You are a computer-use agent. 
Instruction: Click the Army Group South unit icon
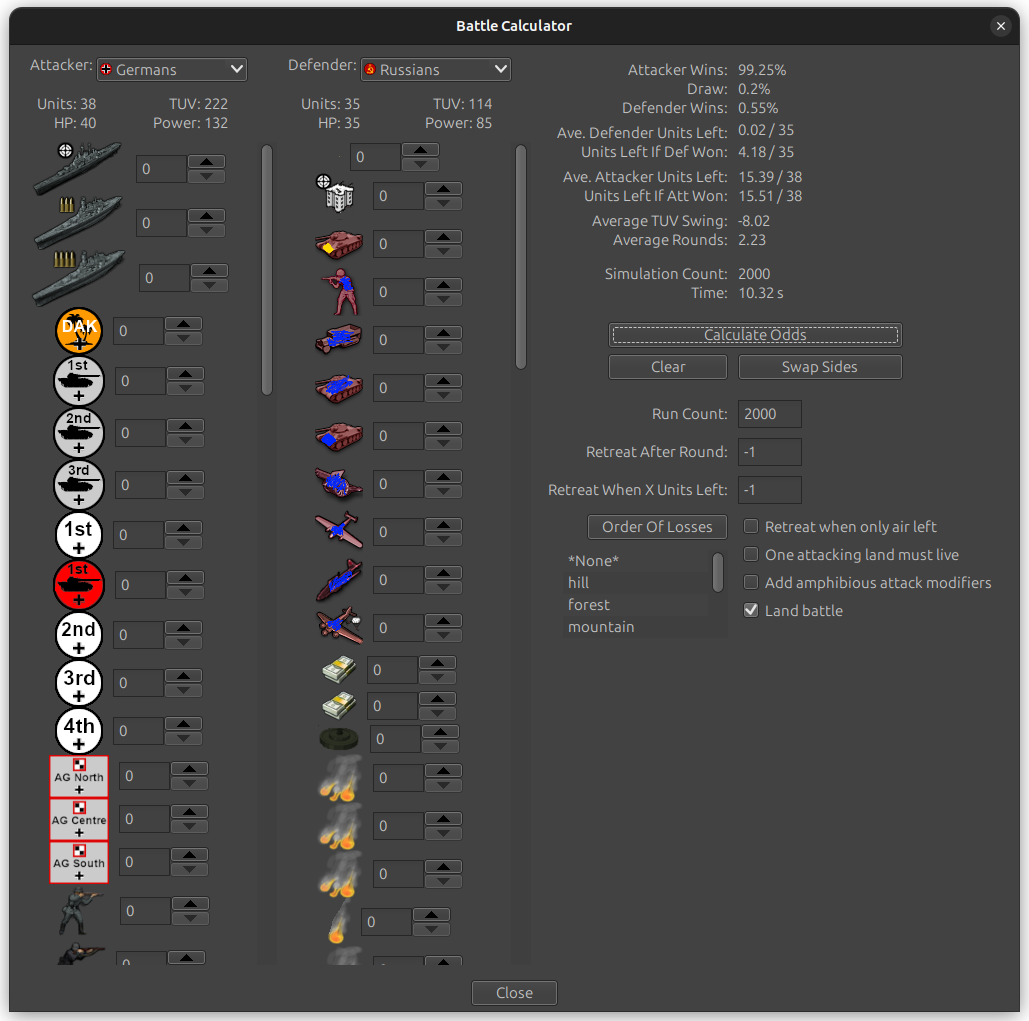point(78,862)
